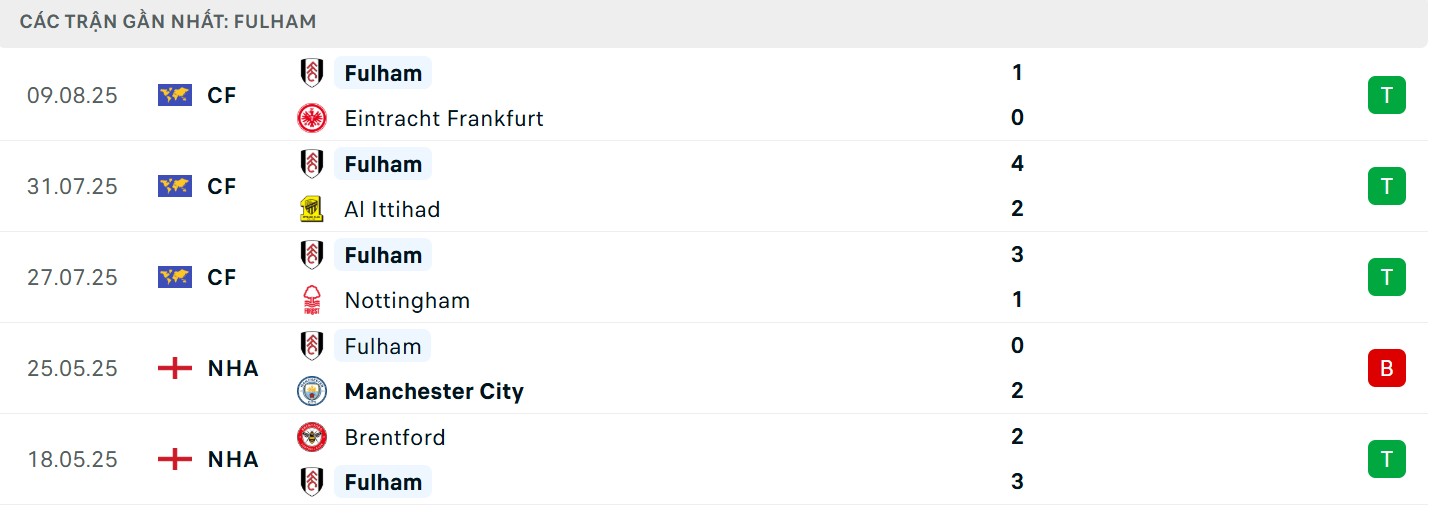The image size is (1449, 528).
Task: Open the Manchester City team link
Action: (x=434, y=391)
